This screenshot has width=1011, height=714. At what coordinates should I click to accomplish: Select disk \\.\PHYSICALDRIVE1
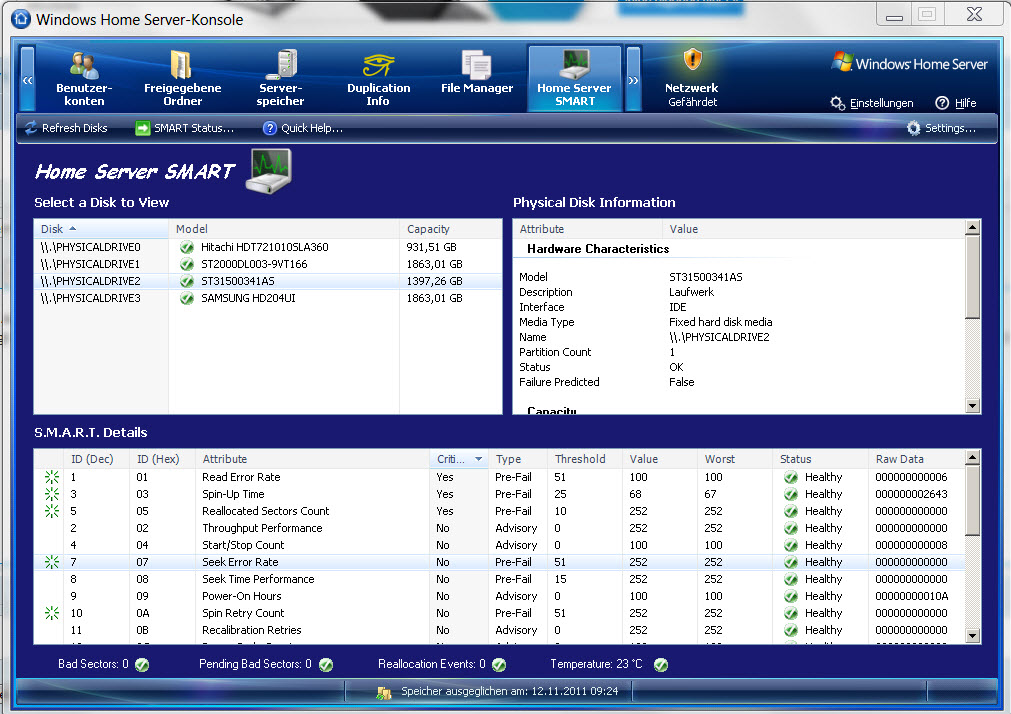pos(268,264)
